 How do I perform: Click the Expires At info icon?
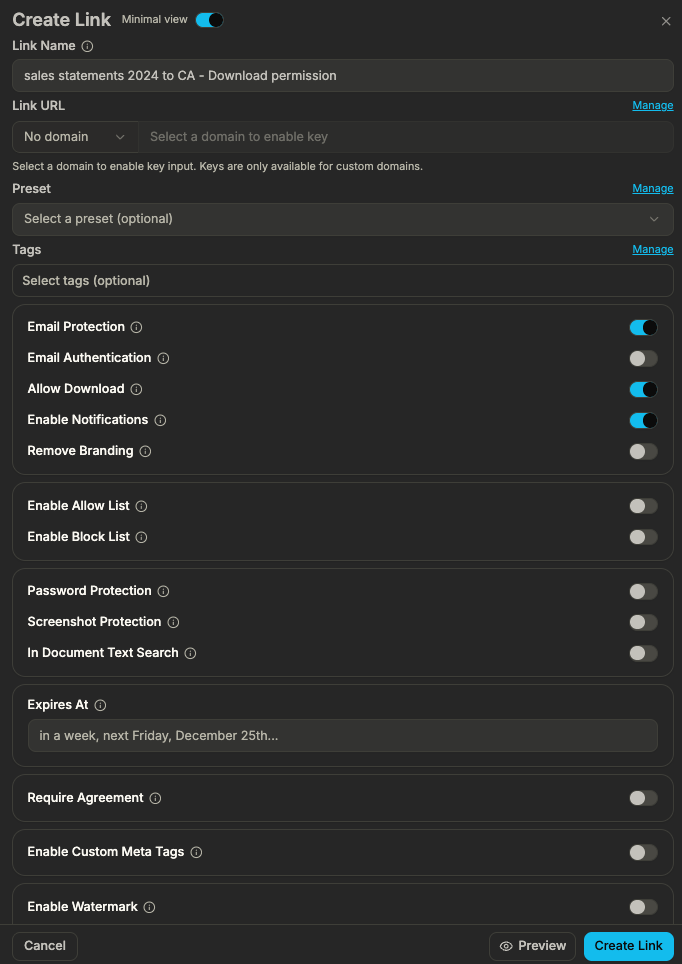(100, 705)
